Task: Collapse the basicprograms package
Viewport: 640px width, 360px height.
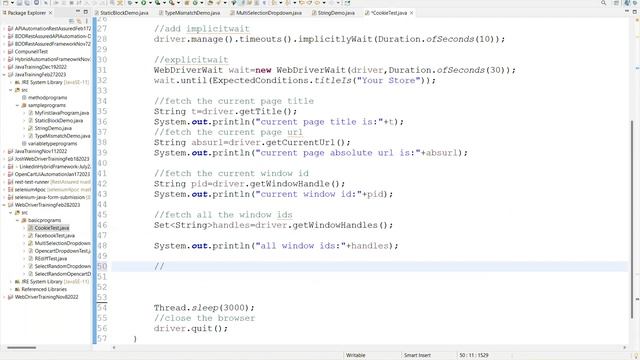Action: (18, 220)
